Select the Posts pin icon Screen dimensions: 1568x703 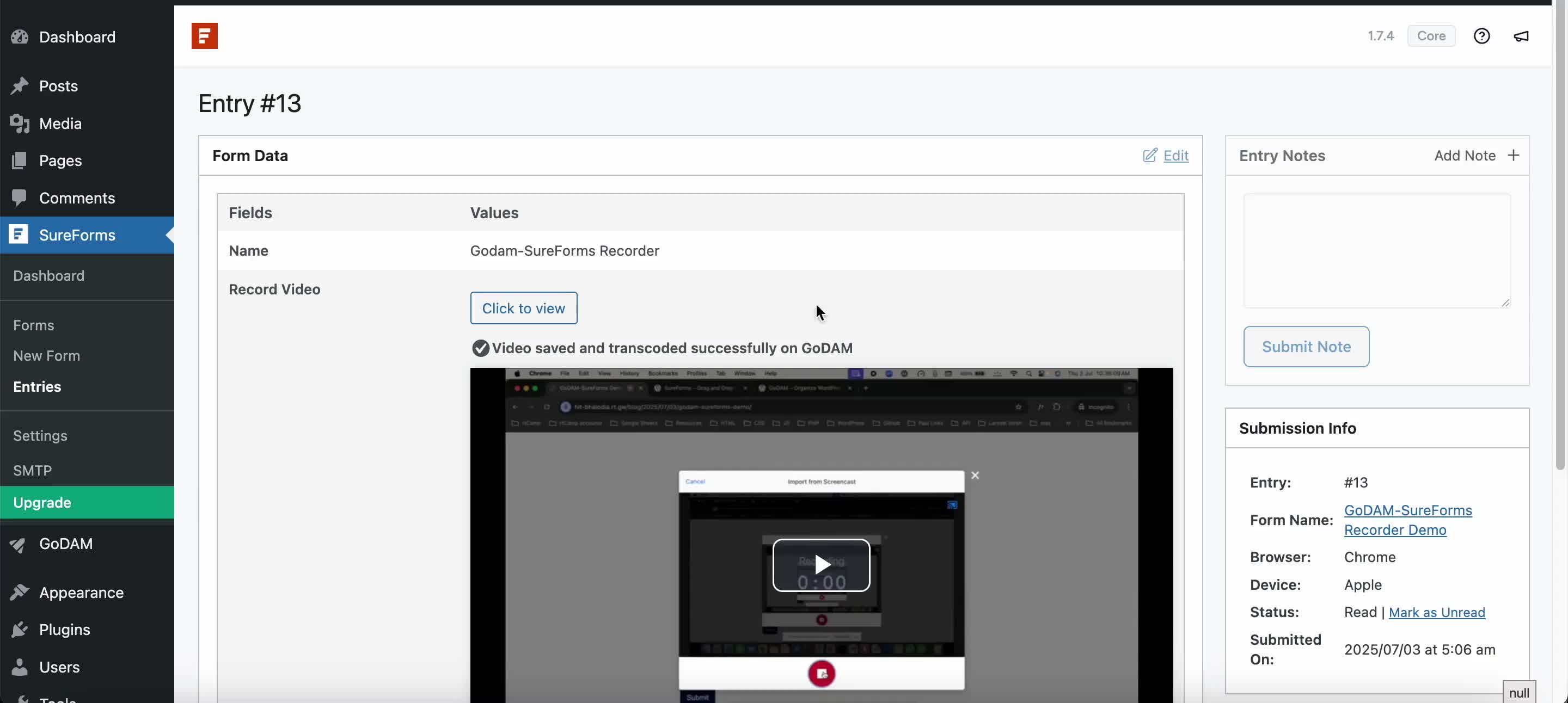click(20, 86)
